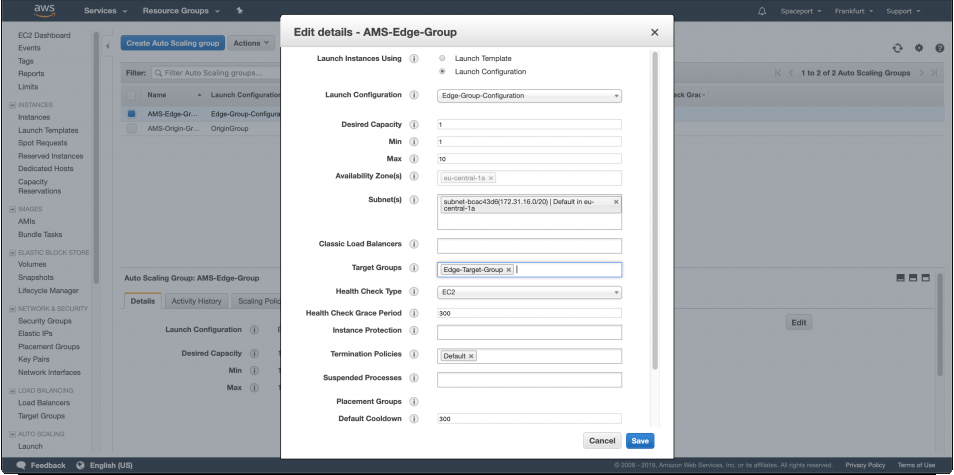The height and width of the screenshot is (475, 954).
Task: Click info icon for Suspended Processes
Action: coord(414,378)
